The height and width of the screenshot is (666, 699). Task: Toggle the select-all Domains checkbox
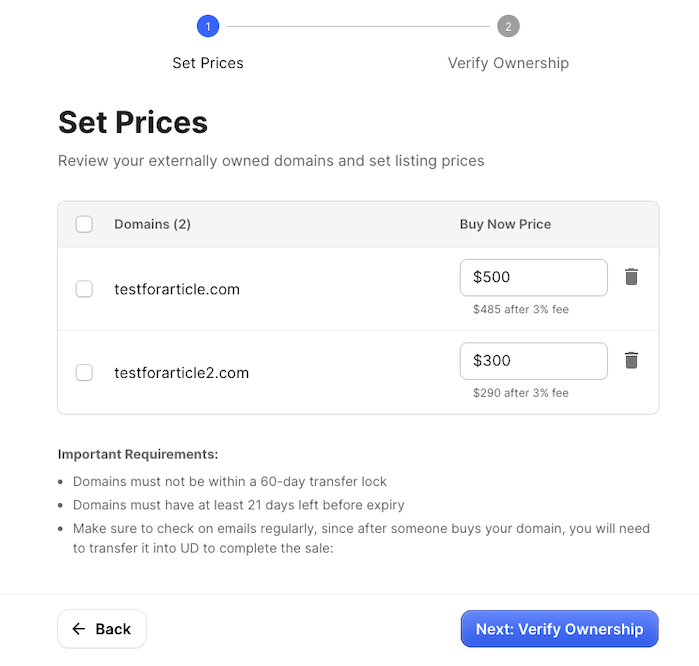tap(84, 224)
